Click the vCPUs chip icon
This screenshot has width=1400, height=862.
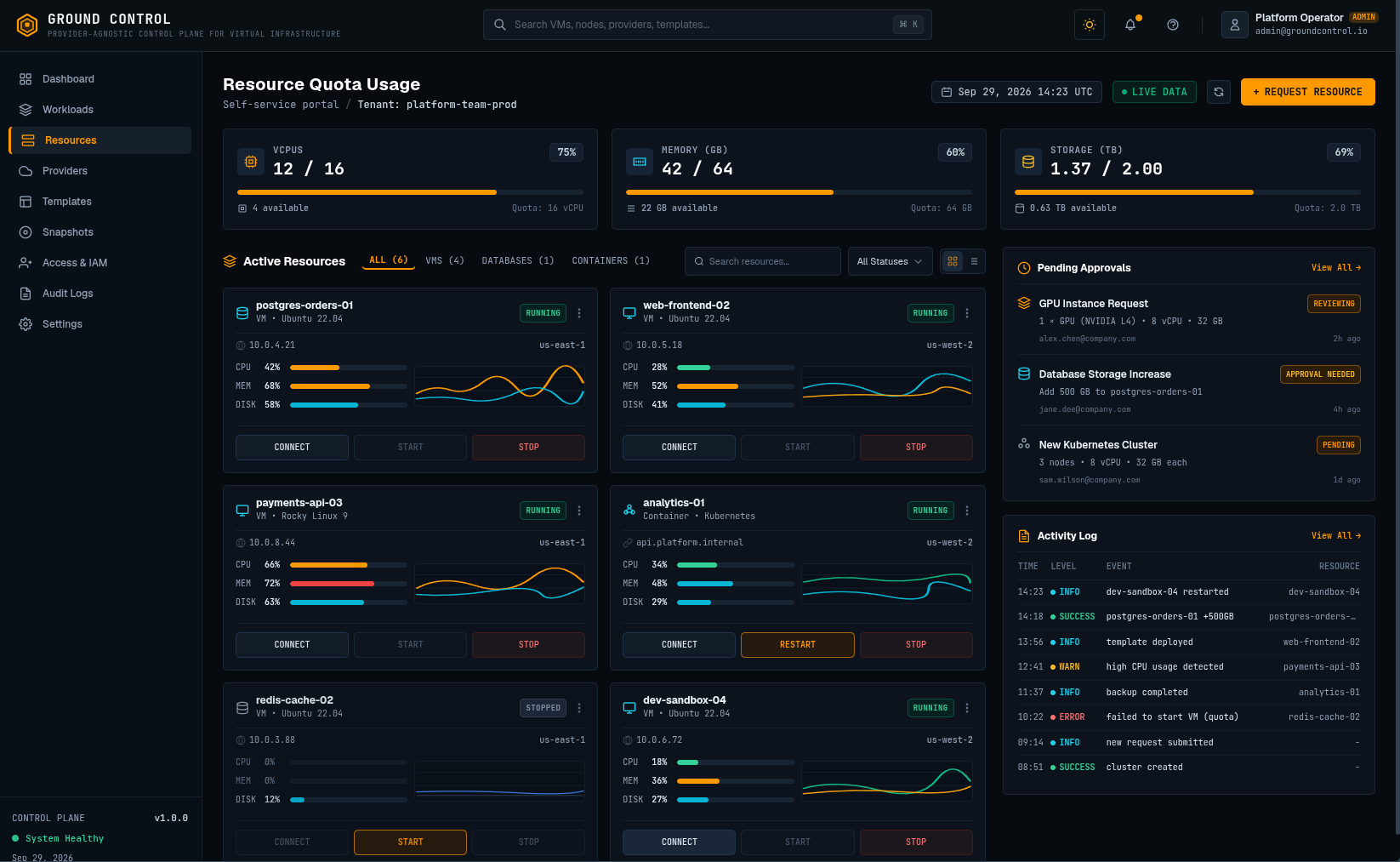coord(251,161)
